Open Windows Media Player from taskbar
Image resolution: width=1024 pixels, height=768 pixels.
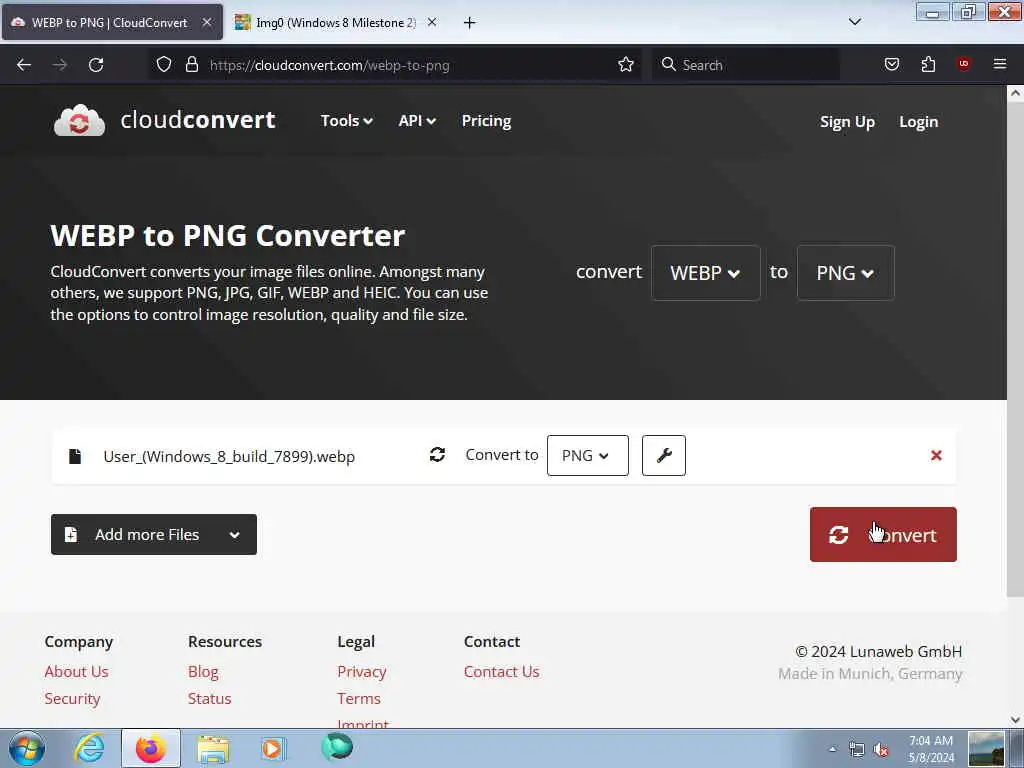[x=274, y=748]
